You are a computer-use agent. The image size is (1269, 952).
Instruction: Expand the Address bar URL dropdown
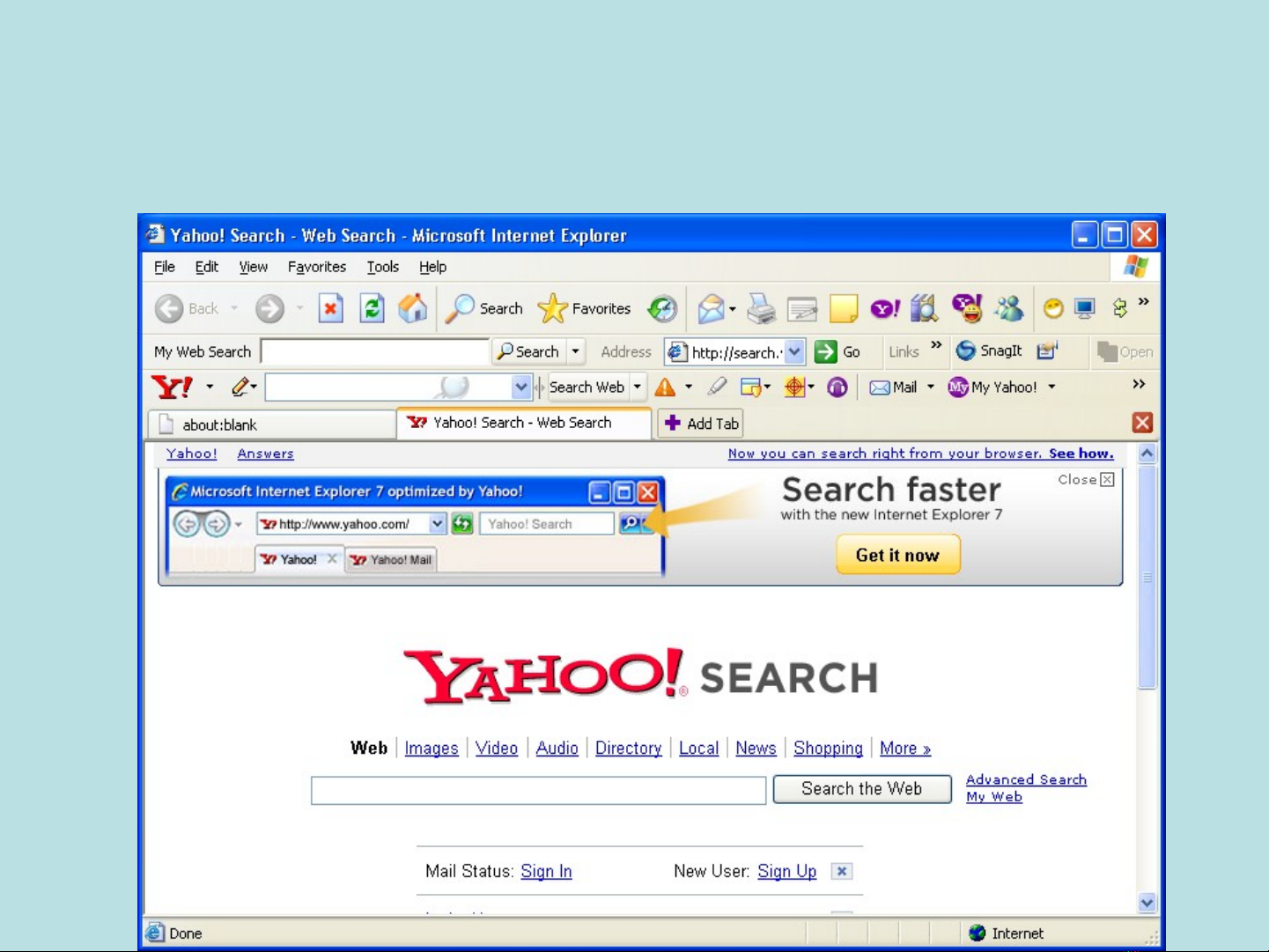point(794,352)
